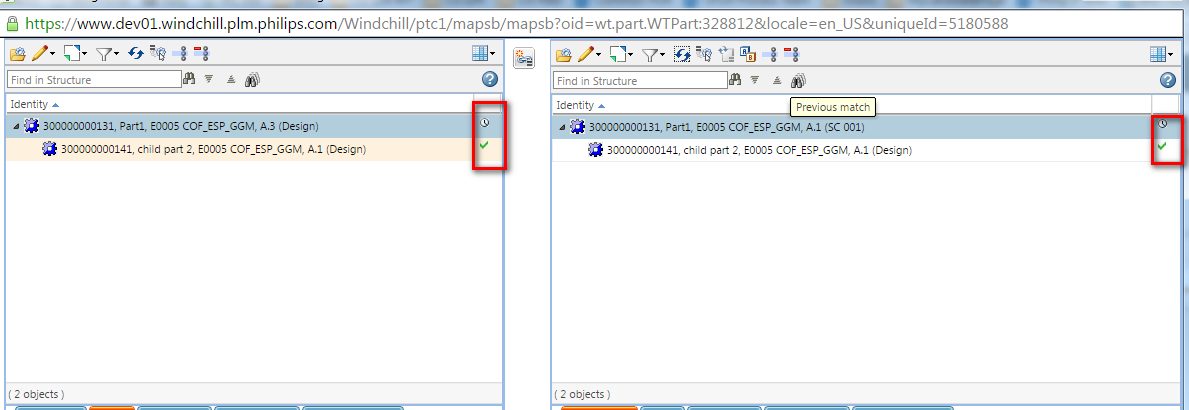Screen dimensions: 1189x410
Task: Click multiple binoculars find-all icon, left pane
Action: (253, 79)
